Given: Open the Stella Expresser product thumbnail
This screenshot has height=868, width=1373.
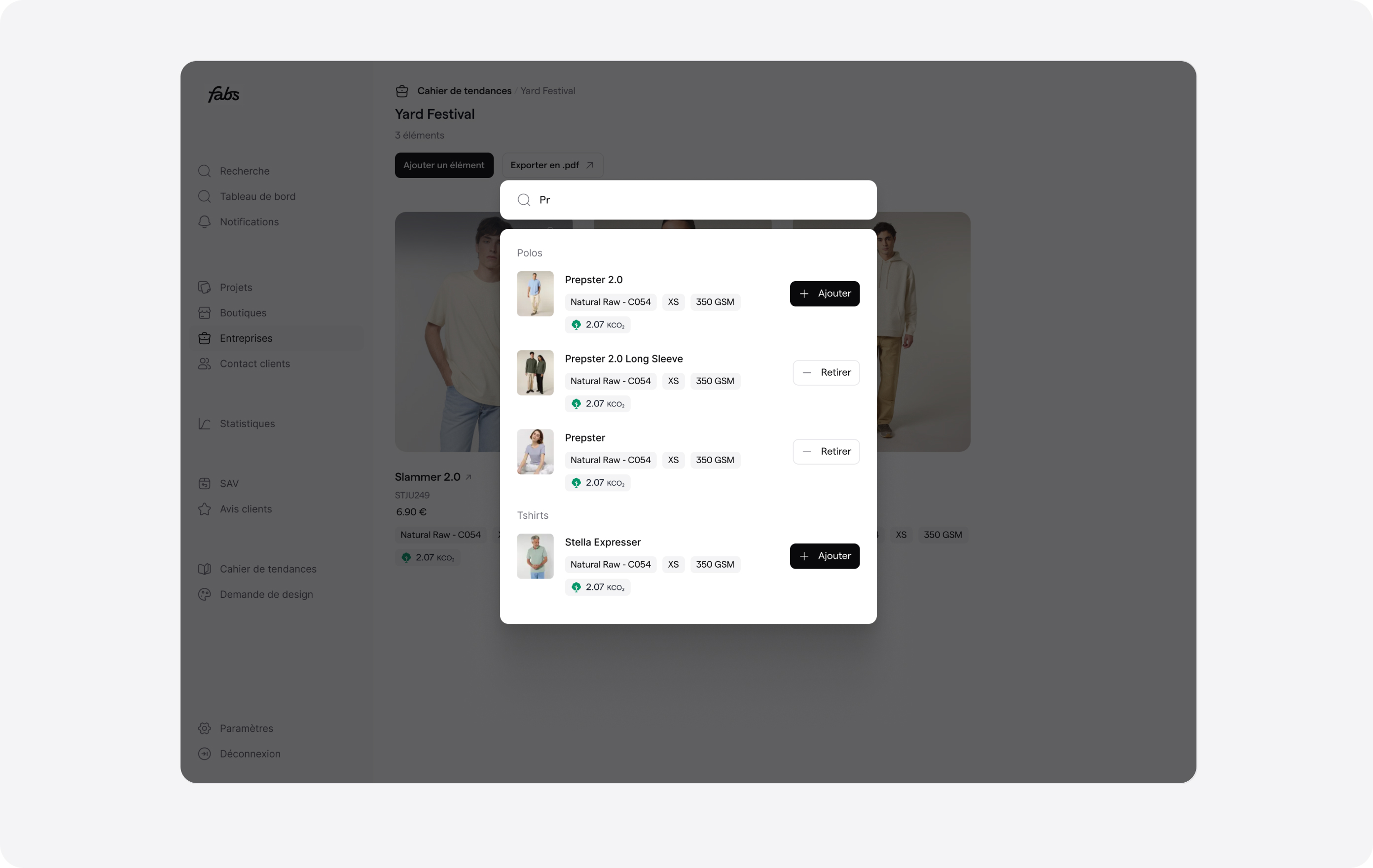Looking at the screenshot, I should pyautogui.click(x=535, y=557).
